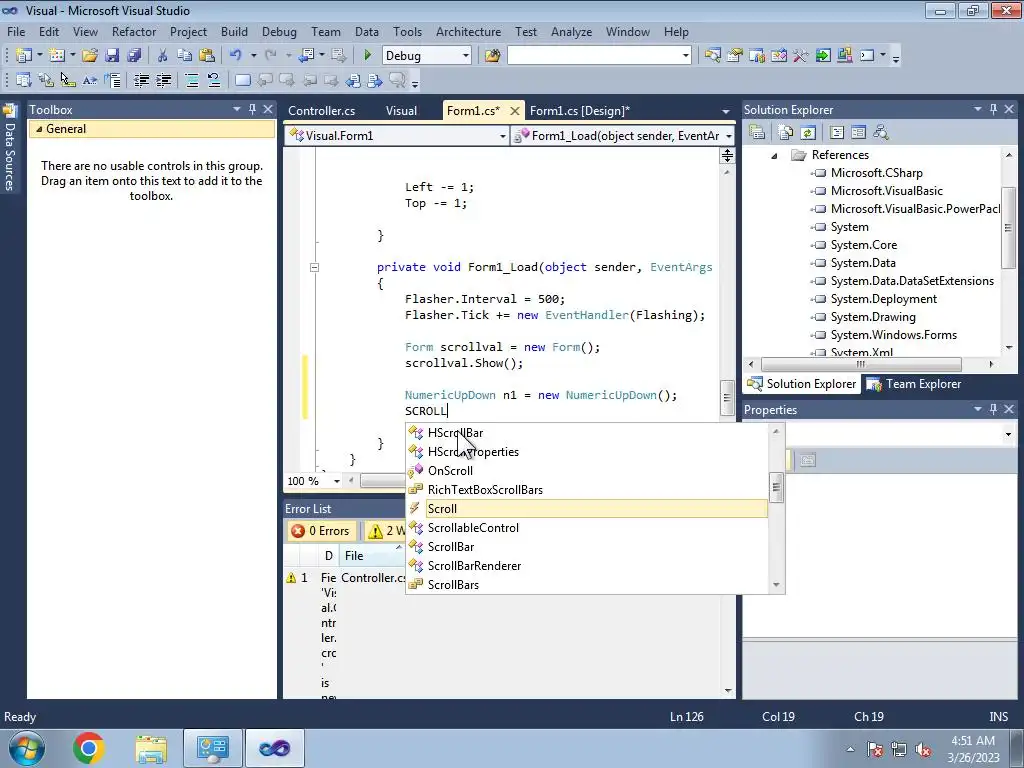Click the Add New Item toolbar icon
1024x768 pixels.
(x=57, y=56)
